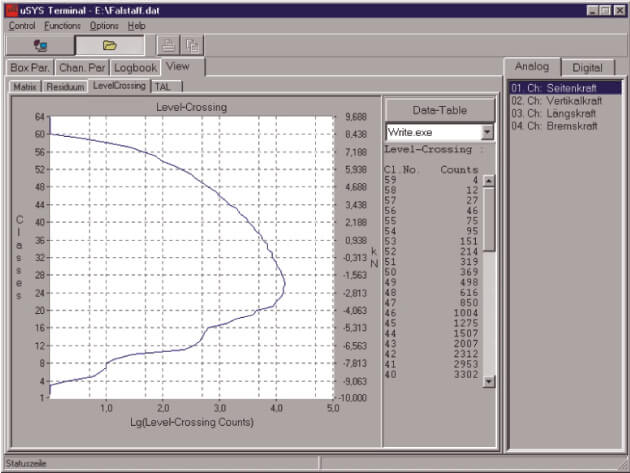This screenshot has width=630, height=473.
Task: Click the print icon in toolbar
Action: click(x=168, y=45)
